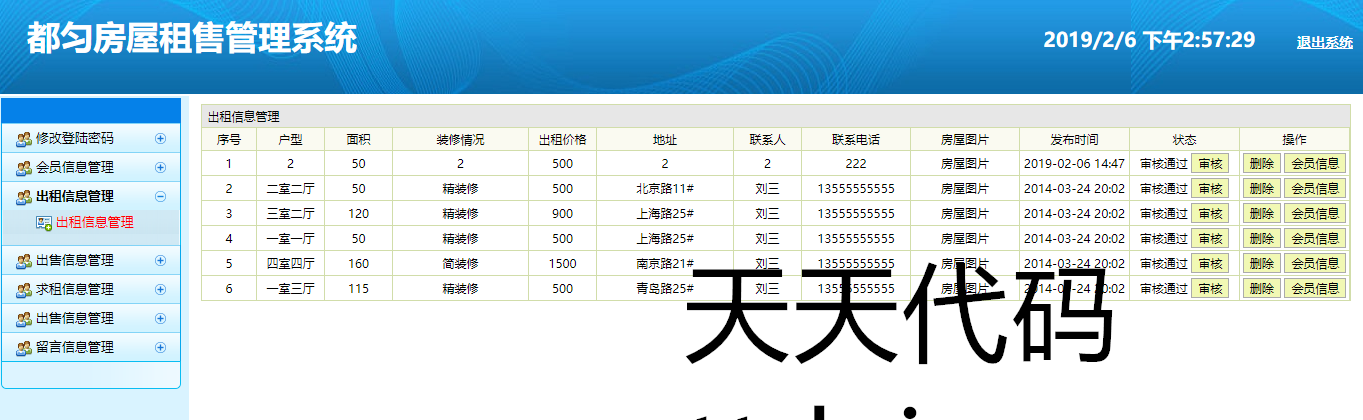Click 删除 for the 青岛路25# listing

[1262, 288]
